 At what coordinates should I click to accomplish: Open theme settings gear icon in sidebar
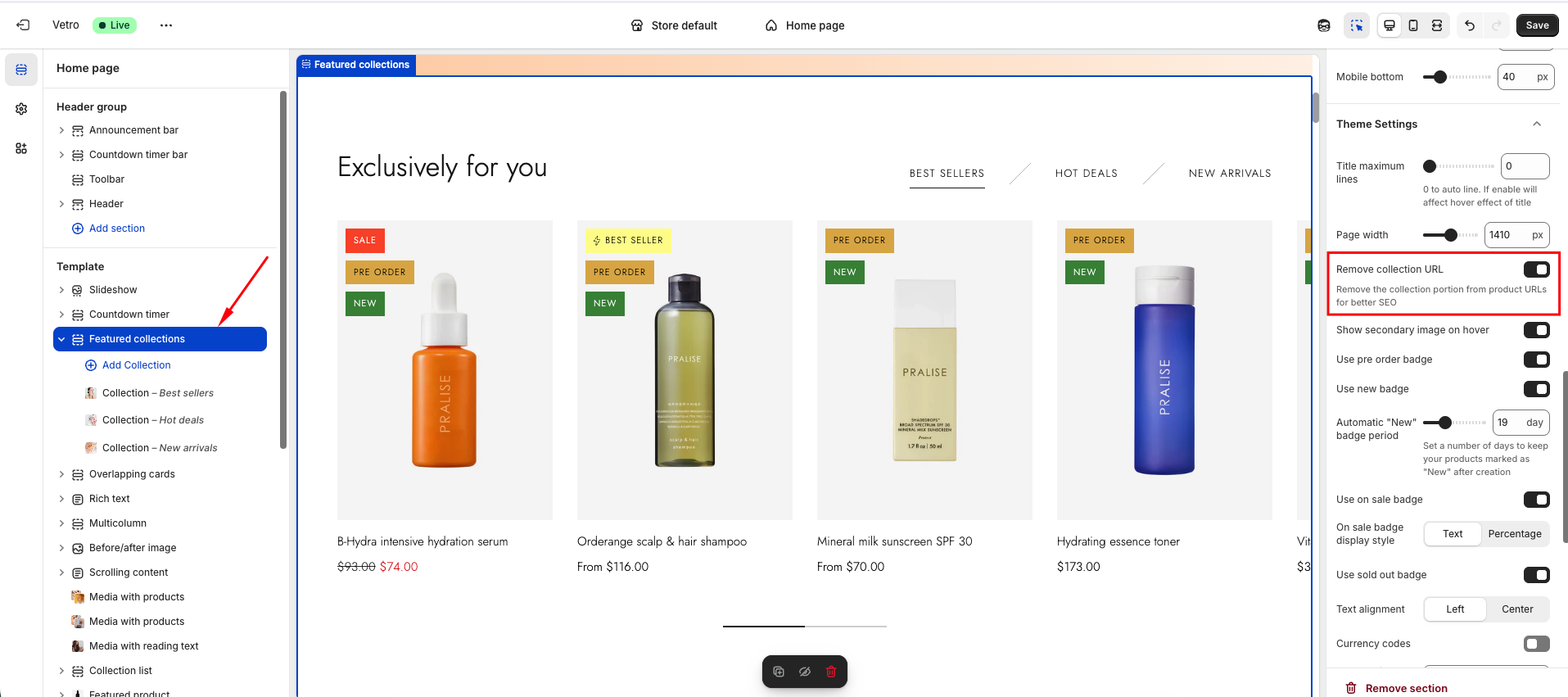coord(21,109)
